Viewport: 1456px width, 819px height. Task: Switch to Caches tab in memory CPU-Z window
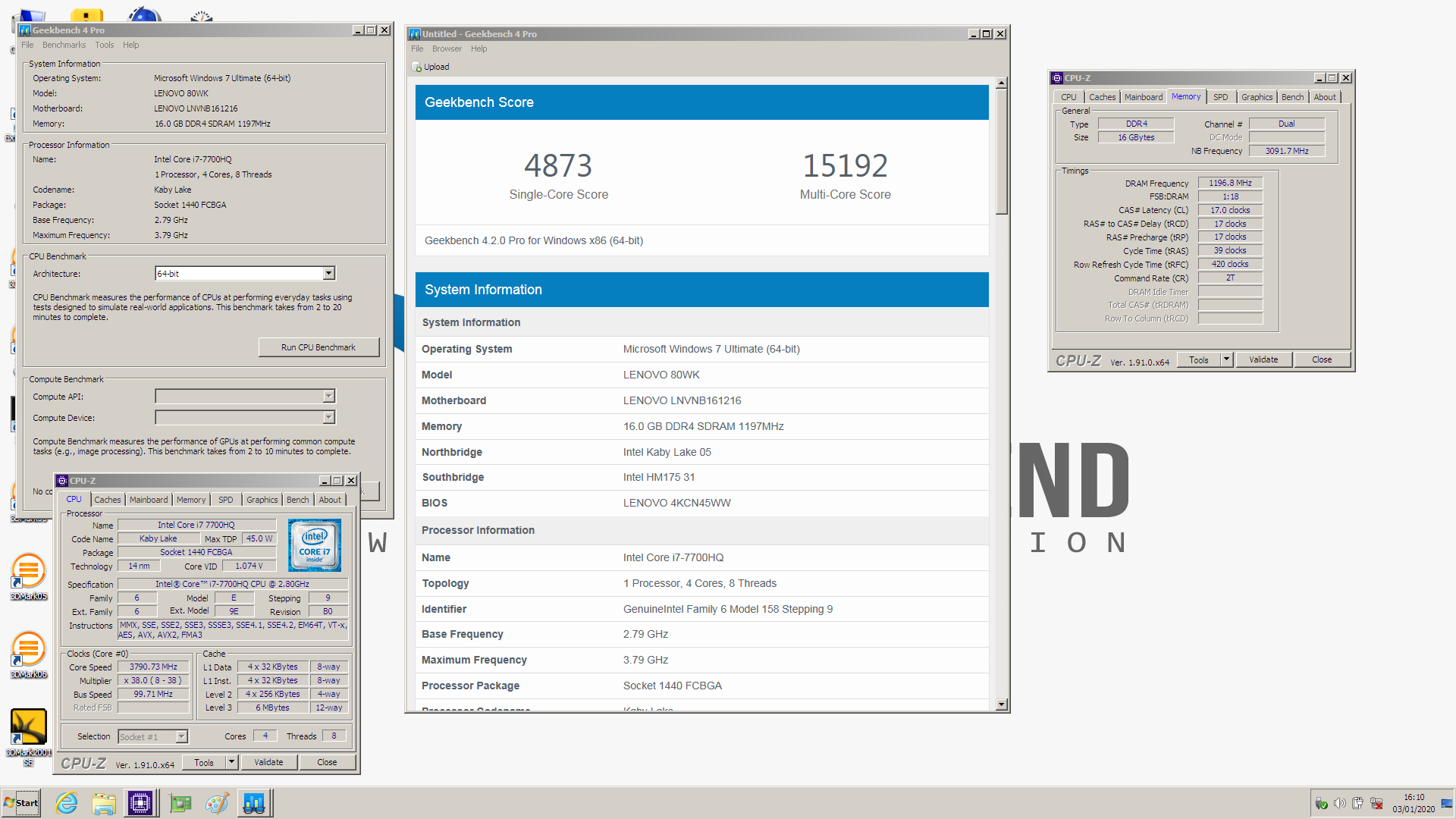[1103, 97]
